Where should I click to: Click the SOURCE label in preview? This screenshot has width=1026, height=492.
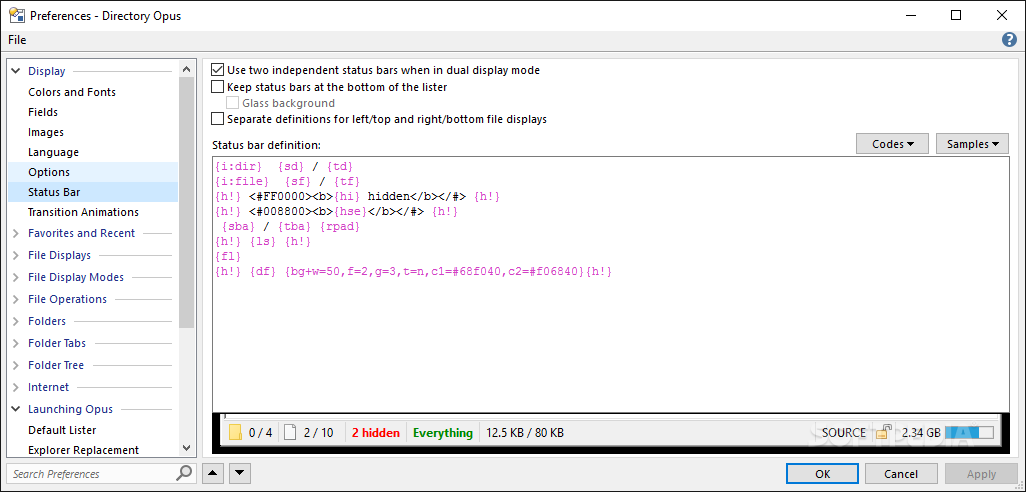tap(843, 432)
